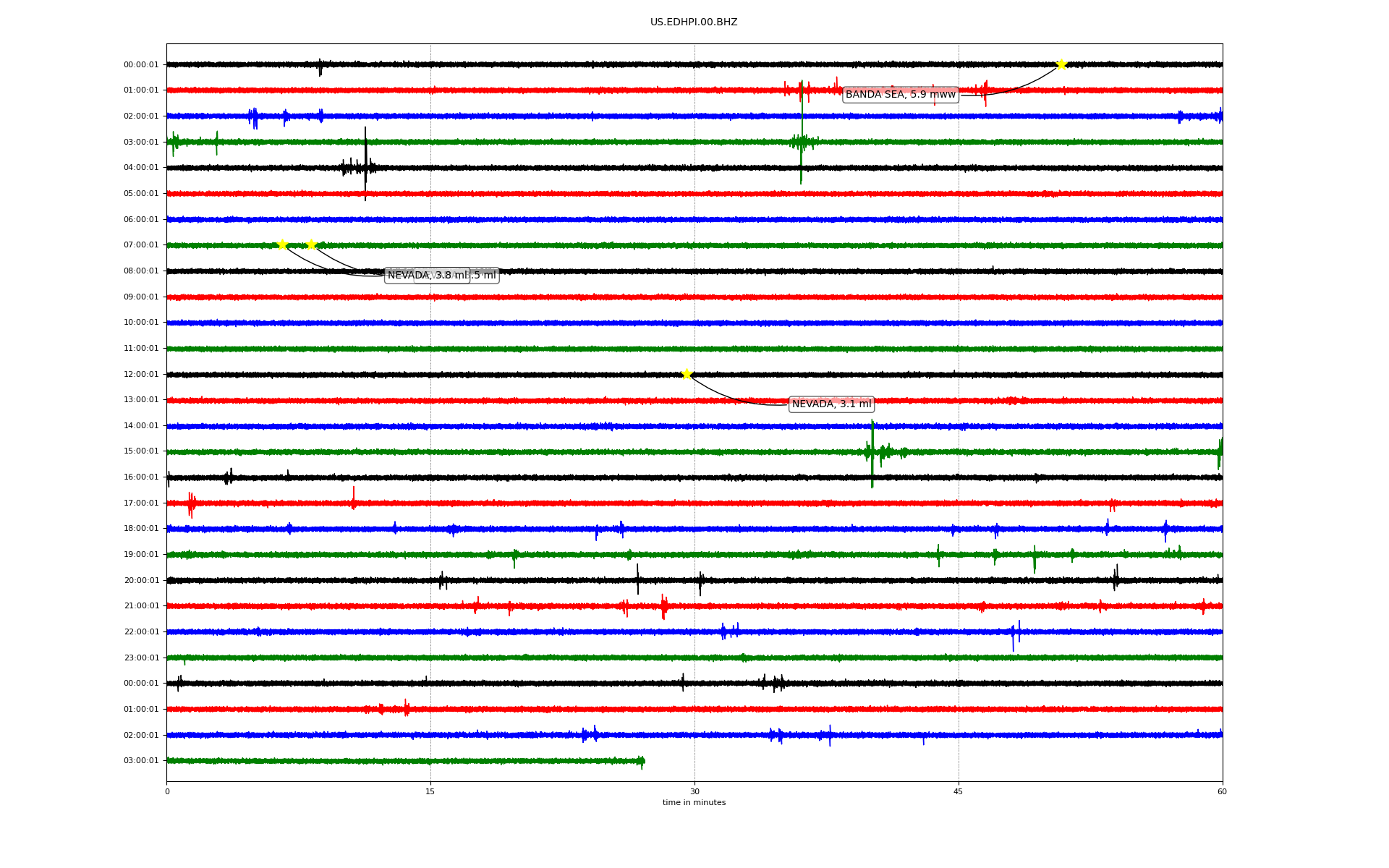The height and width of the screenshot is (868, 1389).
Task: Click the x-axis tick label 0
Action: tap(167, 791)
